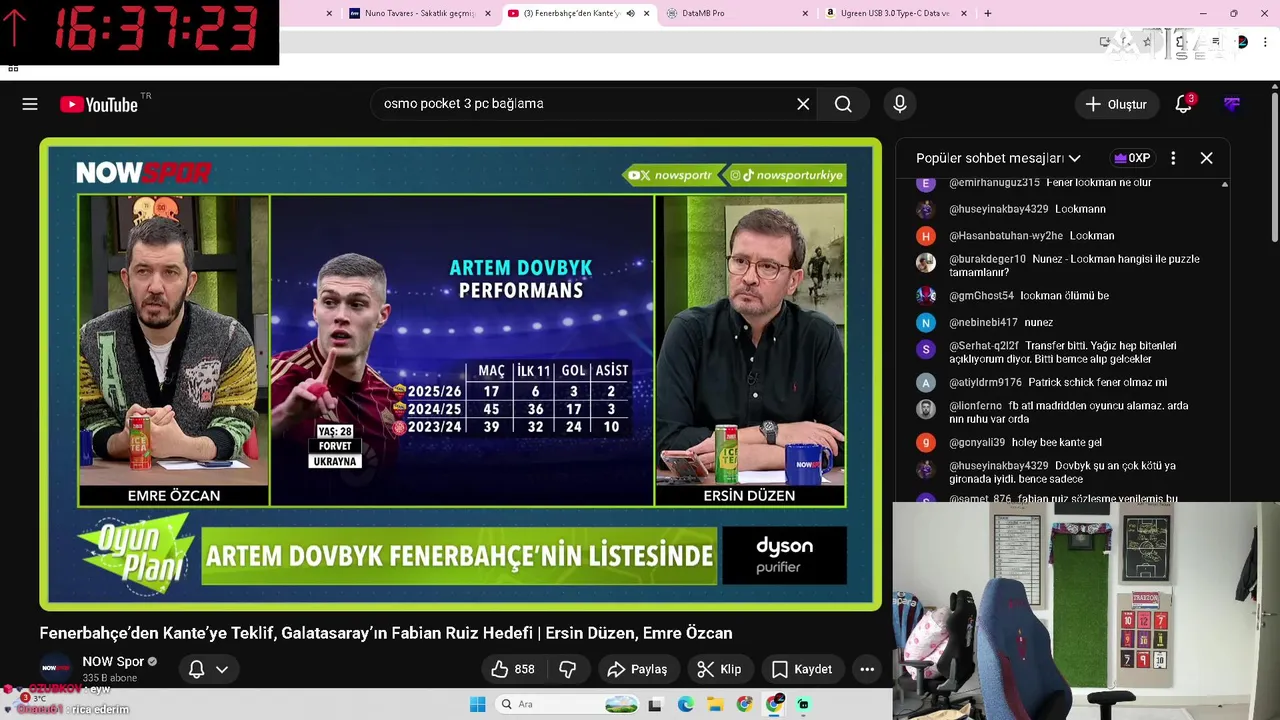
Task: Open a new browser tab
Action: pos(988,13)
